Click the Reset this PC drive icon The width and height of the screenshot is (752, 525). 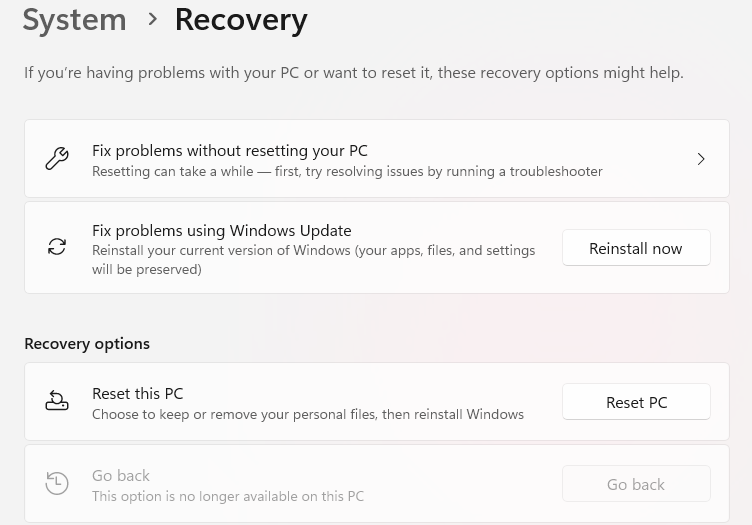57,402
